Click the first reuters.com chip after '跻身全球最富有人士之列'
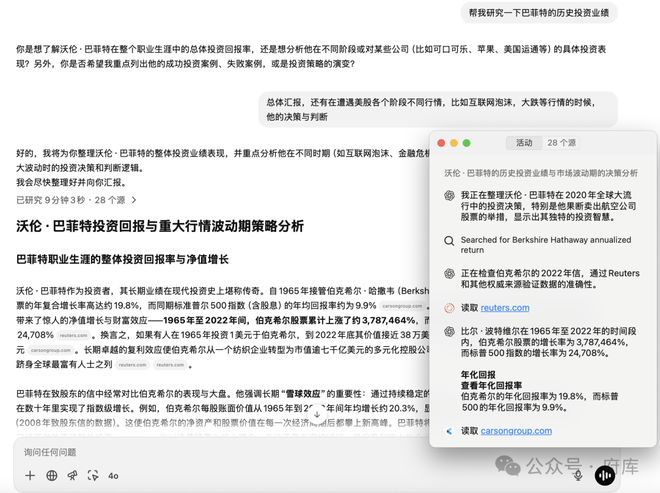Viewport: 660px width, 493px height. click(x=133, y=365)
